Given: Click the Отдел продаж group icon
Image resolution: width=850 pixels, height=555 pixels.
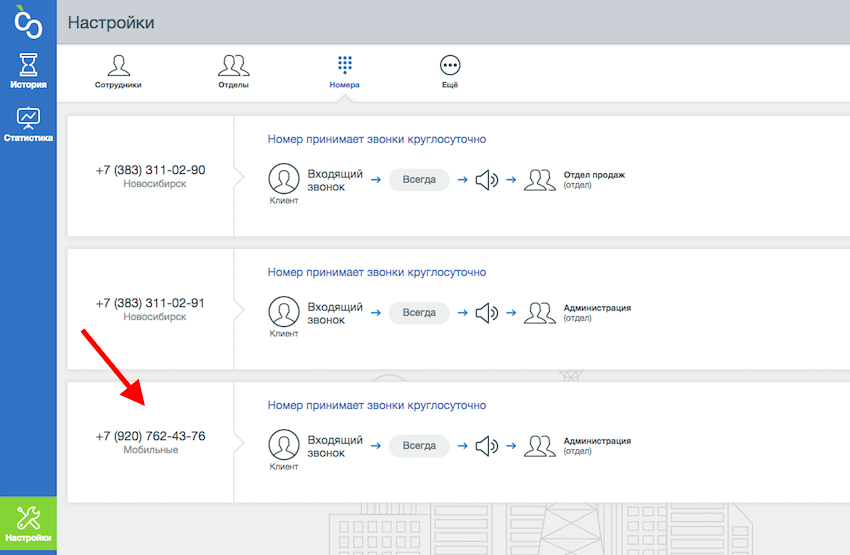Looking at the screenshot, I should click(x=540, y=180).
